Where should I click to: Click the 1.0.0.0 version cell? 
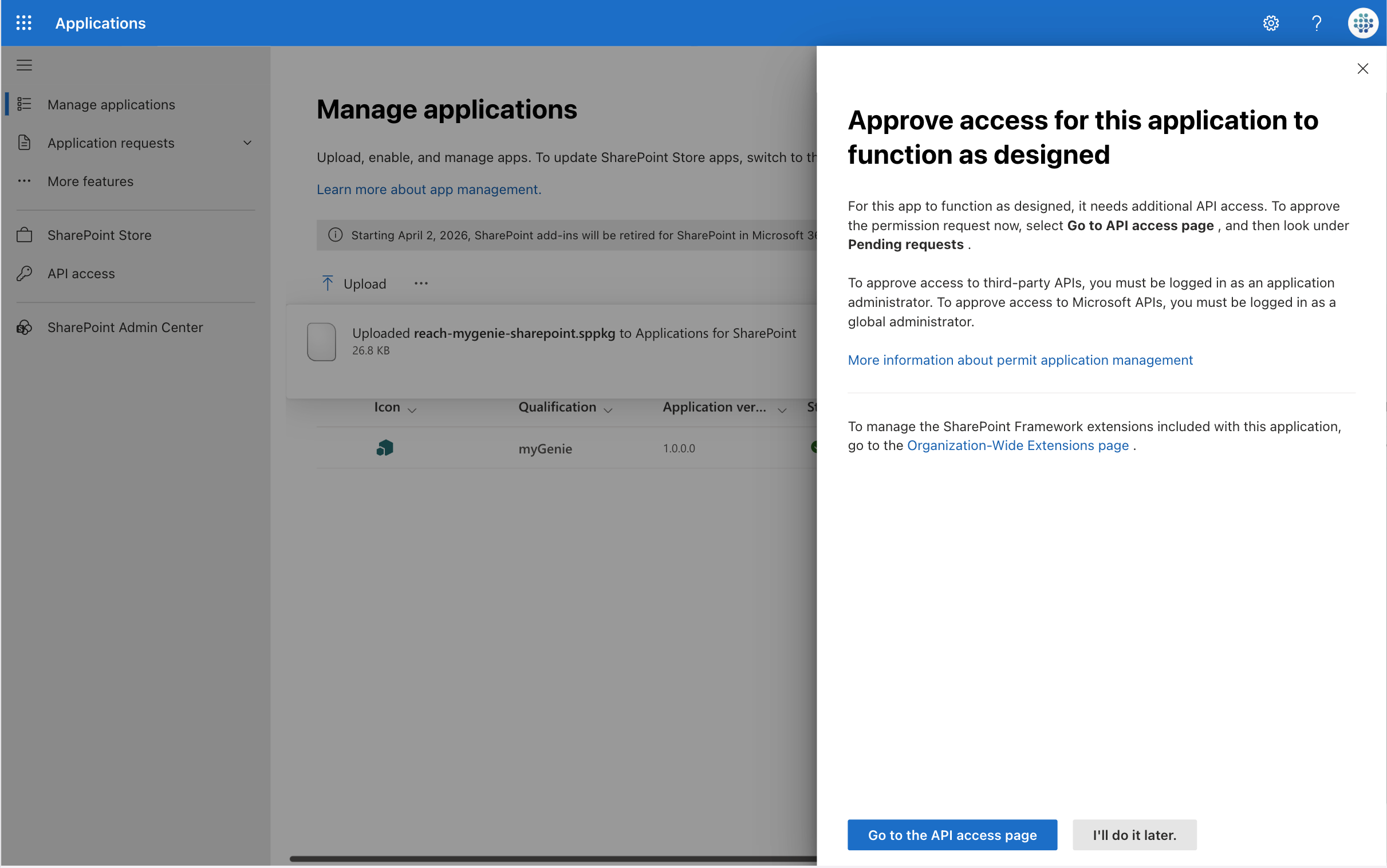(679, 448)
